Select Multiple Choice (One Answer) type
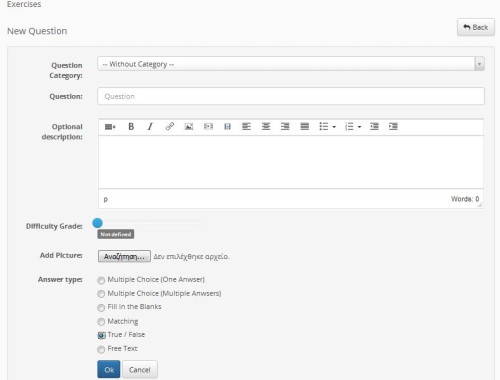Image resolution: width=500 pixels, height=380 pixels. pos(101,280)
